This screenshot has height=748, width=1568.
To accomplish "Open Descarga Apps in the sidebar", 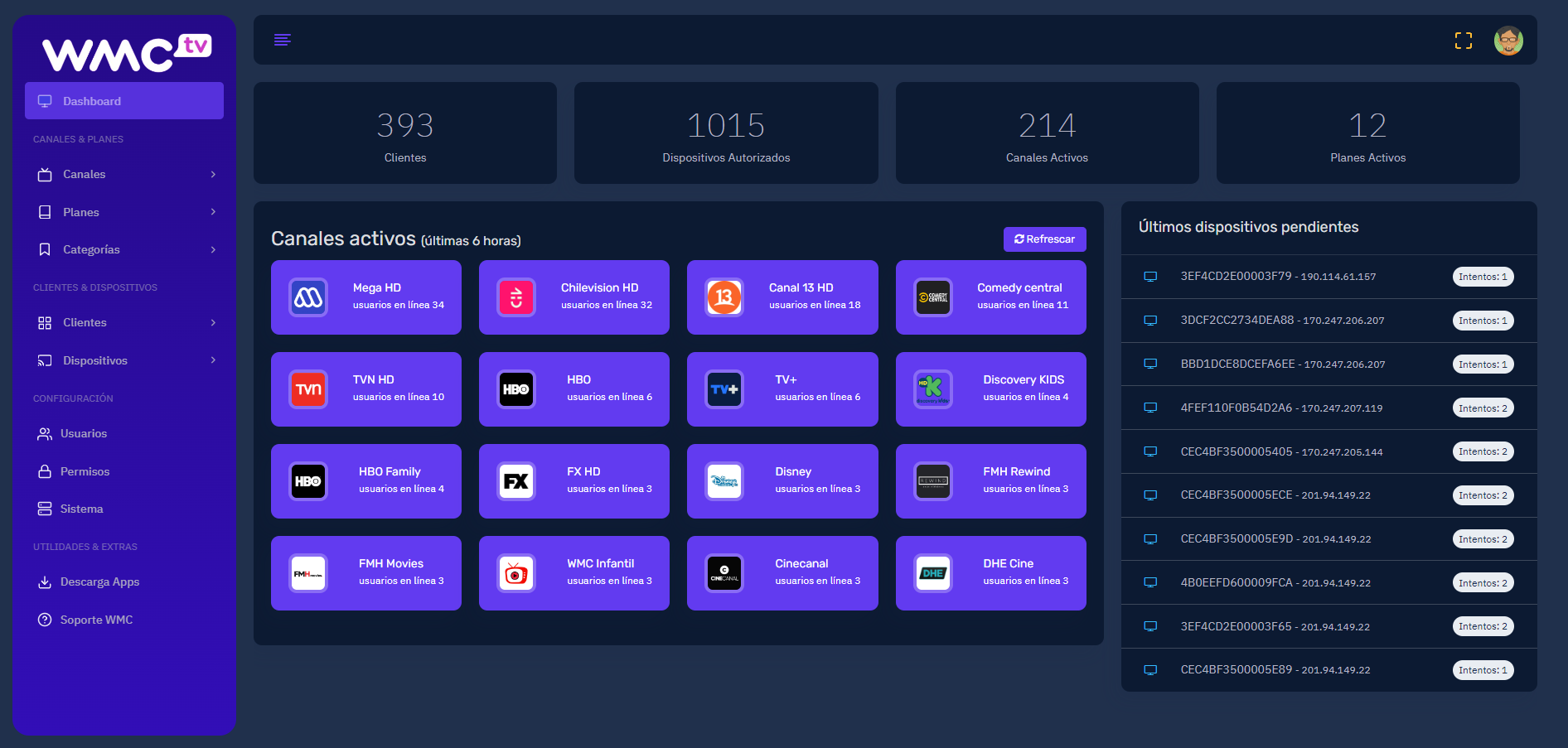I will point(124,582).
